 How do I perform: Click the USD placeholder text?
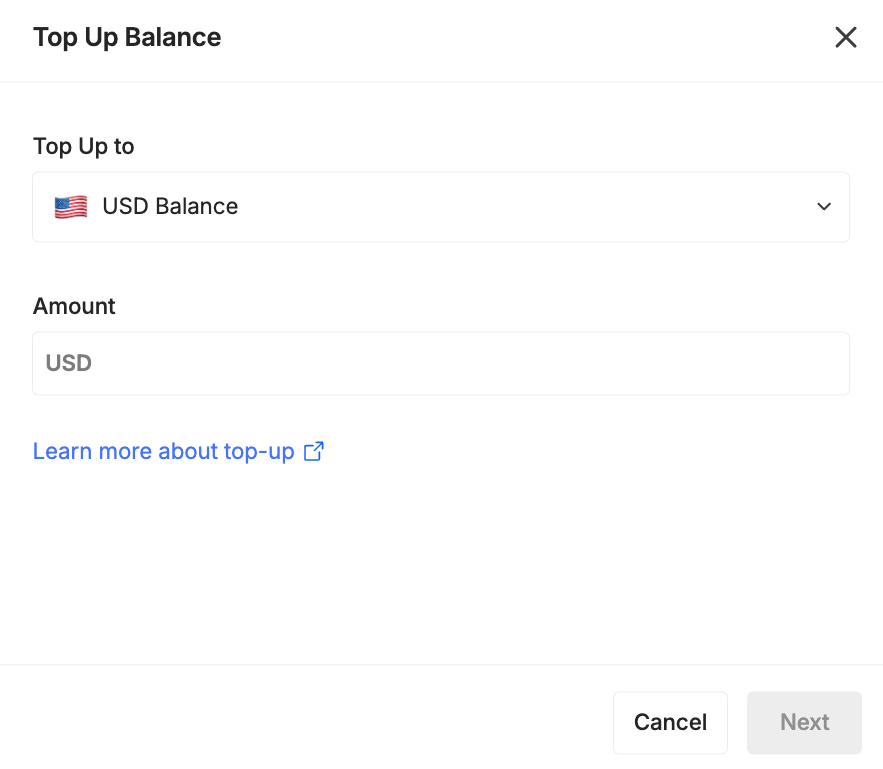(69, 363)
